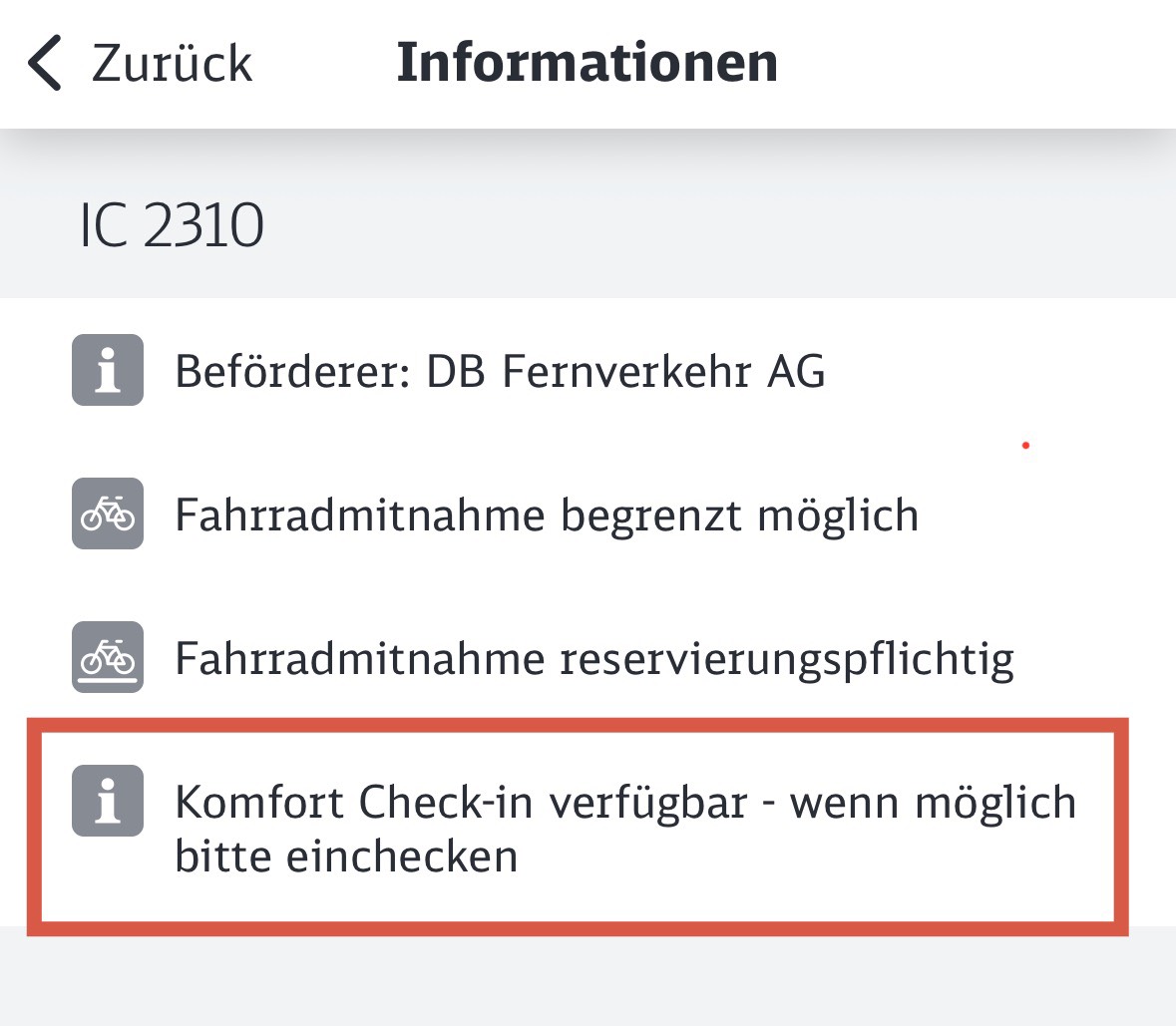1176x1026 pixels.
Task: Open Fahrradmitnahme reservierungspflichtig entry
Action: (593, 659)
